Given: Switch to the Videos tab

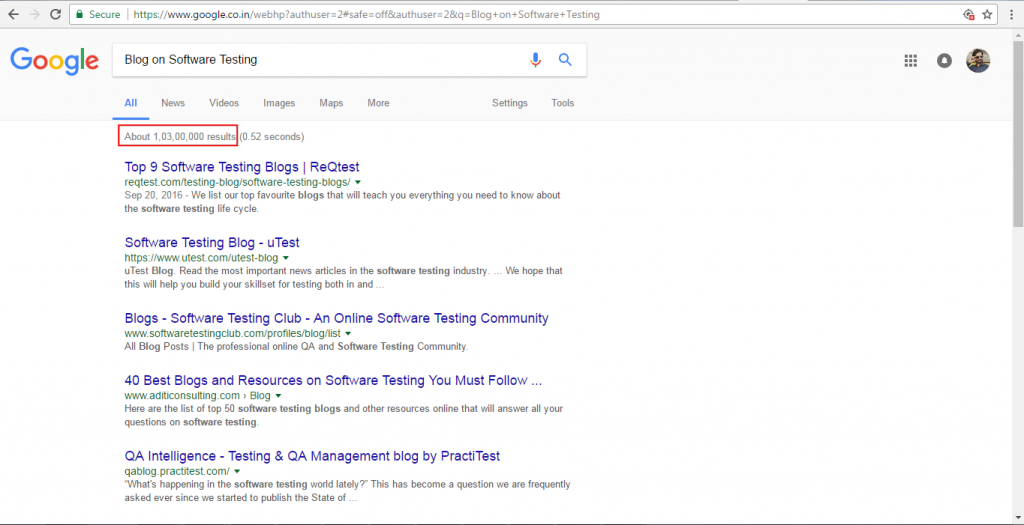Looking at the screenshot, I should click(224, 103).
